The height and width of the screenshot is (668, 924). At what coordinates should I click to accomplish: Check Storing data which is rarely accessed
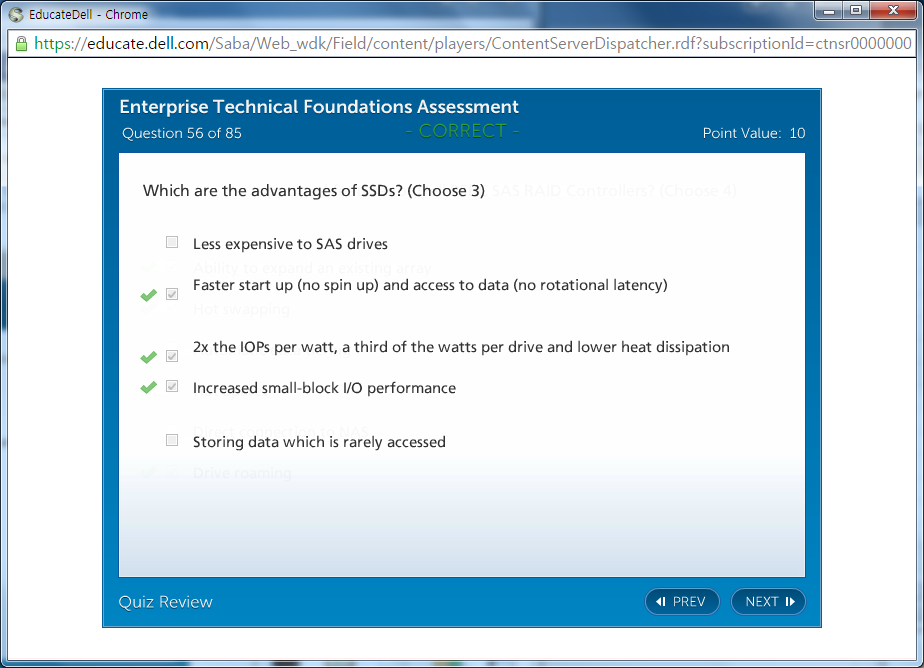(x=172, y=440)
